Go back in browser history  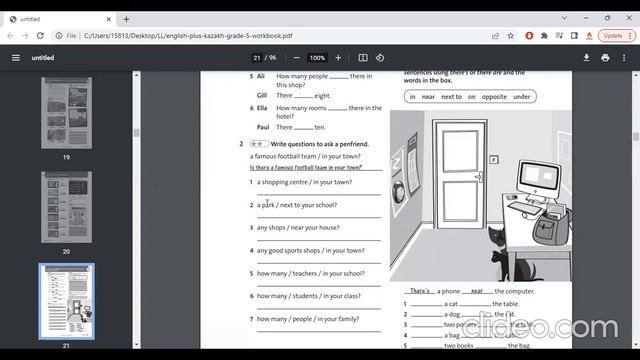click(x=11, y=36)
